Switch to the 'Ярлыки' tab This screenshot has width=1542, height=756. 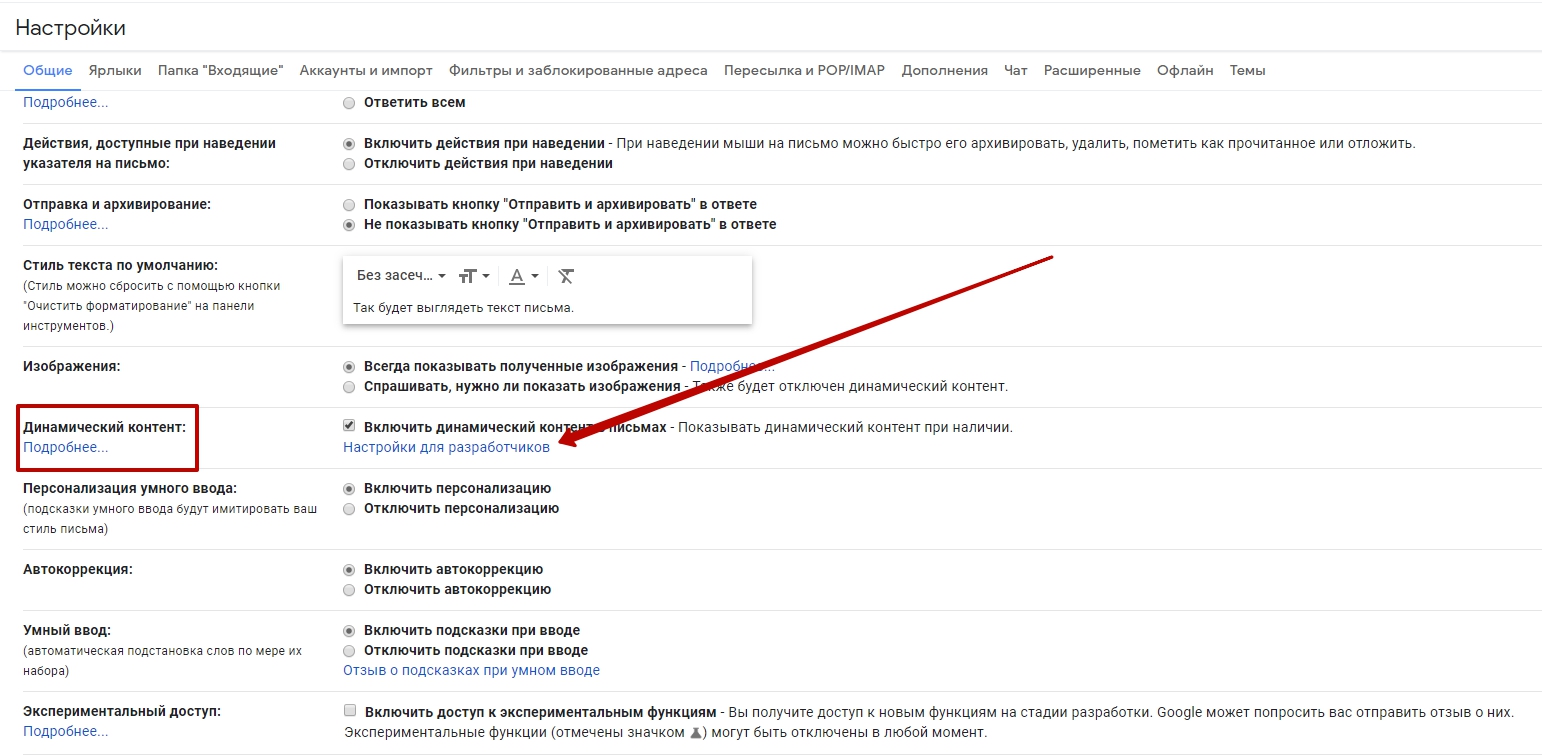click(115, 71)
